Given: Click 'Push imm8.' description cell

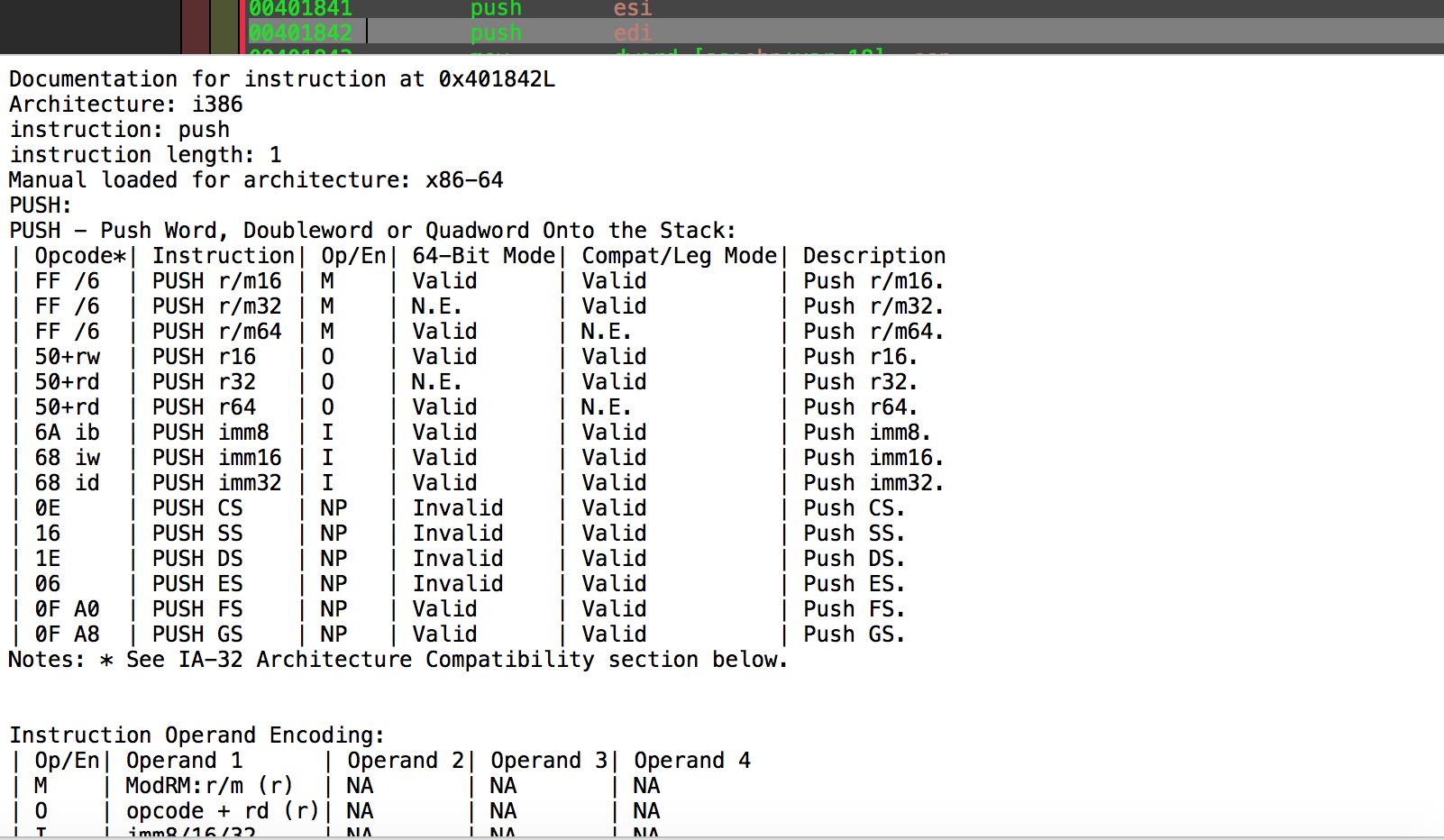Looking at the screenshot, I should tap(867, 433).
